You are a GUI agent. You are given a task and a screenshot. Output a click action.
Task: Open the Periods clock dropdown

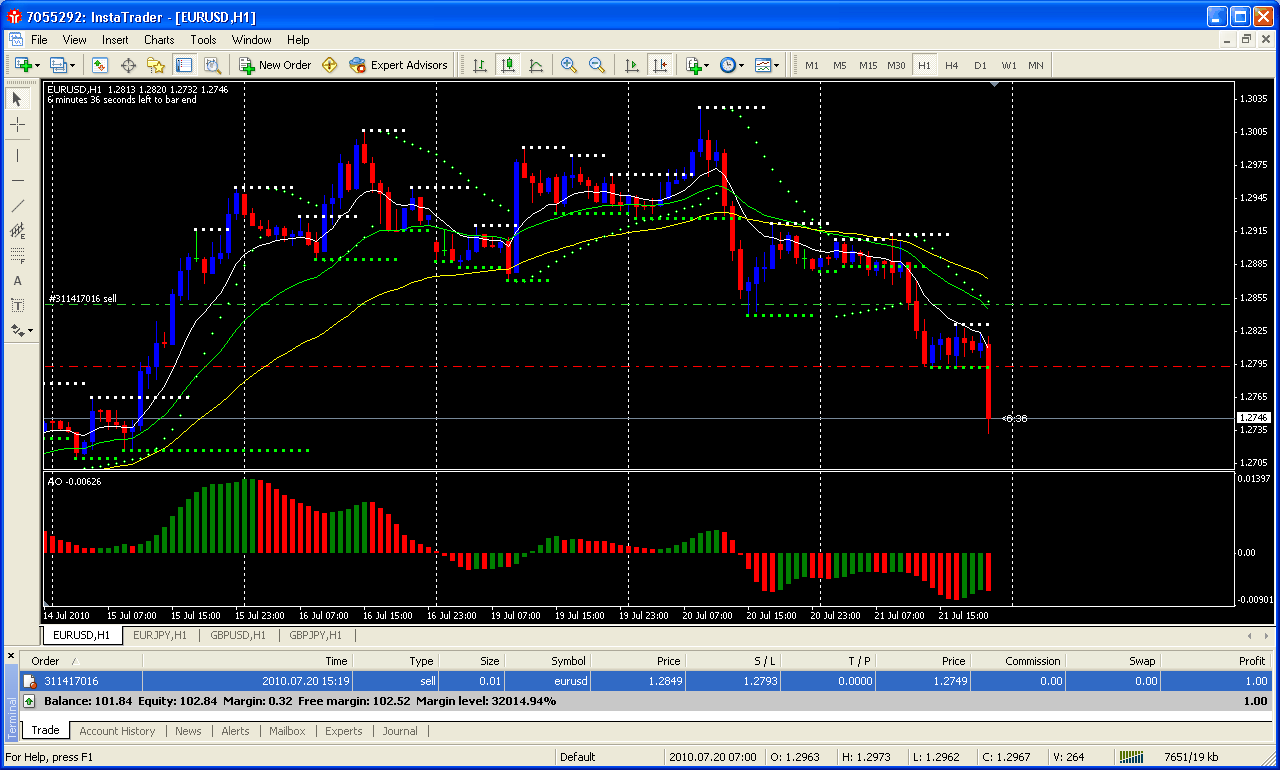731,65
